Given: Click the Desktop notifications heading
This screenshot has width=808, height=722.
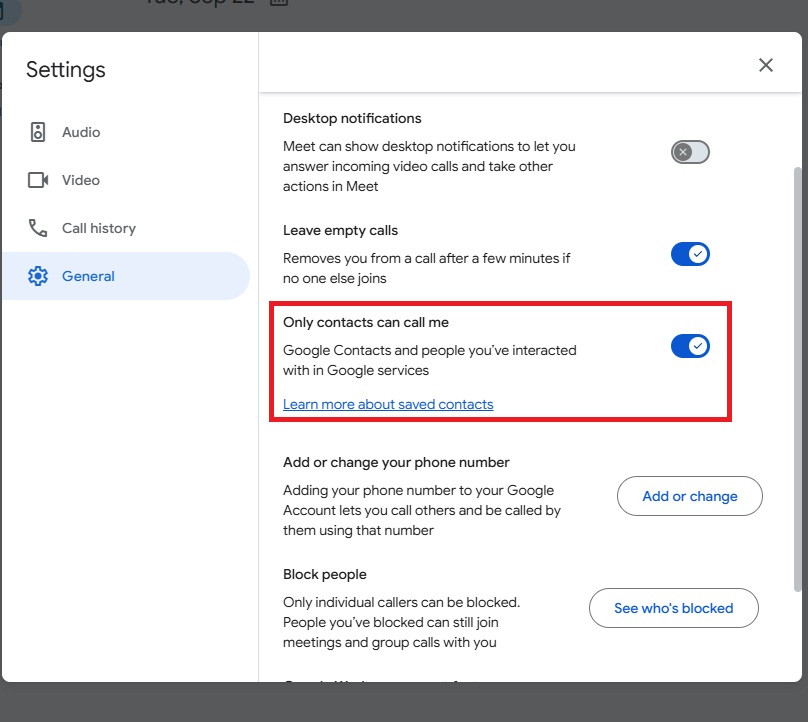Looking at the screenshot, I should tap(352, 118).
